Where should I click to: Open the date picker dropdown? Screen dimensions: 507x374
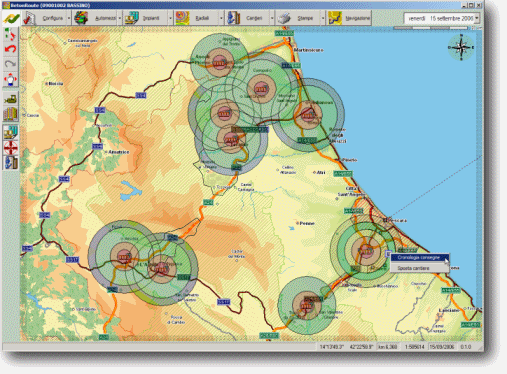tap(477, 18)
